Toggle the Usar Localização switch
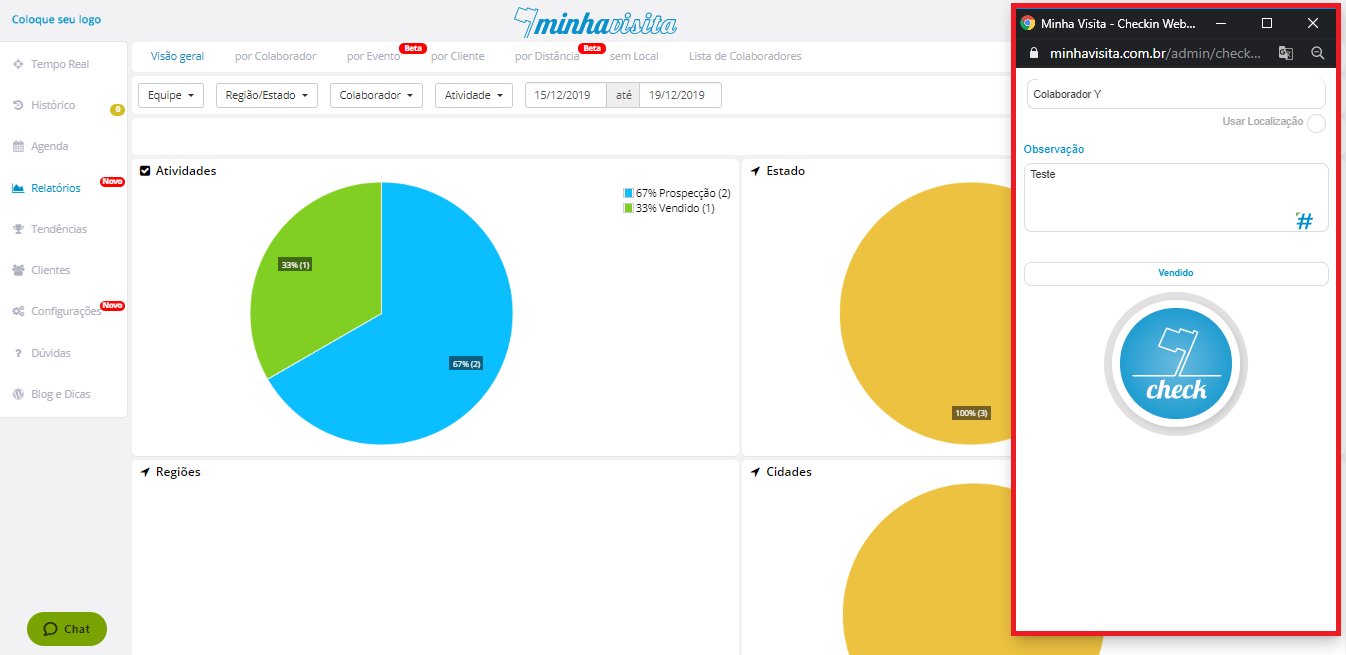Image resolution: width=1346 pixels, height=655 pixels. pos(1316,123)
